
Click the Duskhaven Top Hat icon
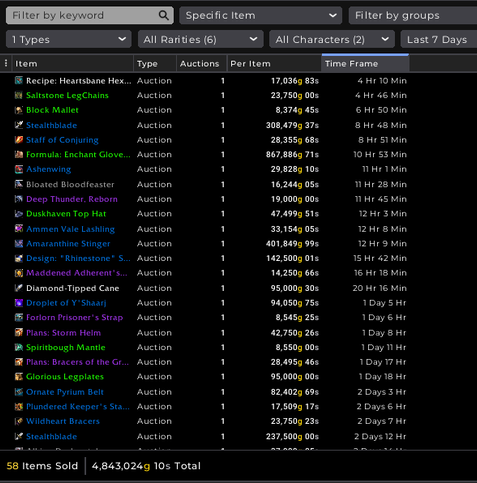(x=19, y=214)
